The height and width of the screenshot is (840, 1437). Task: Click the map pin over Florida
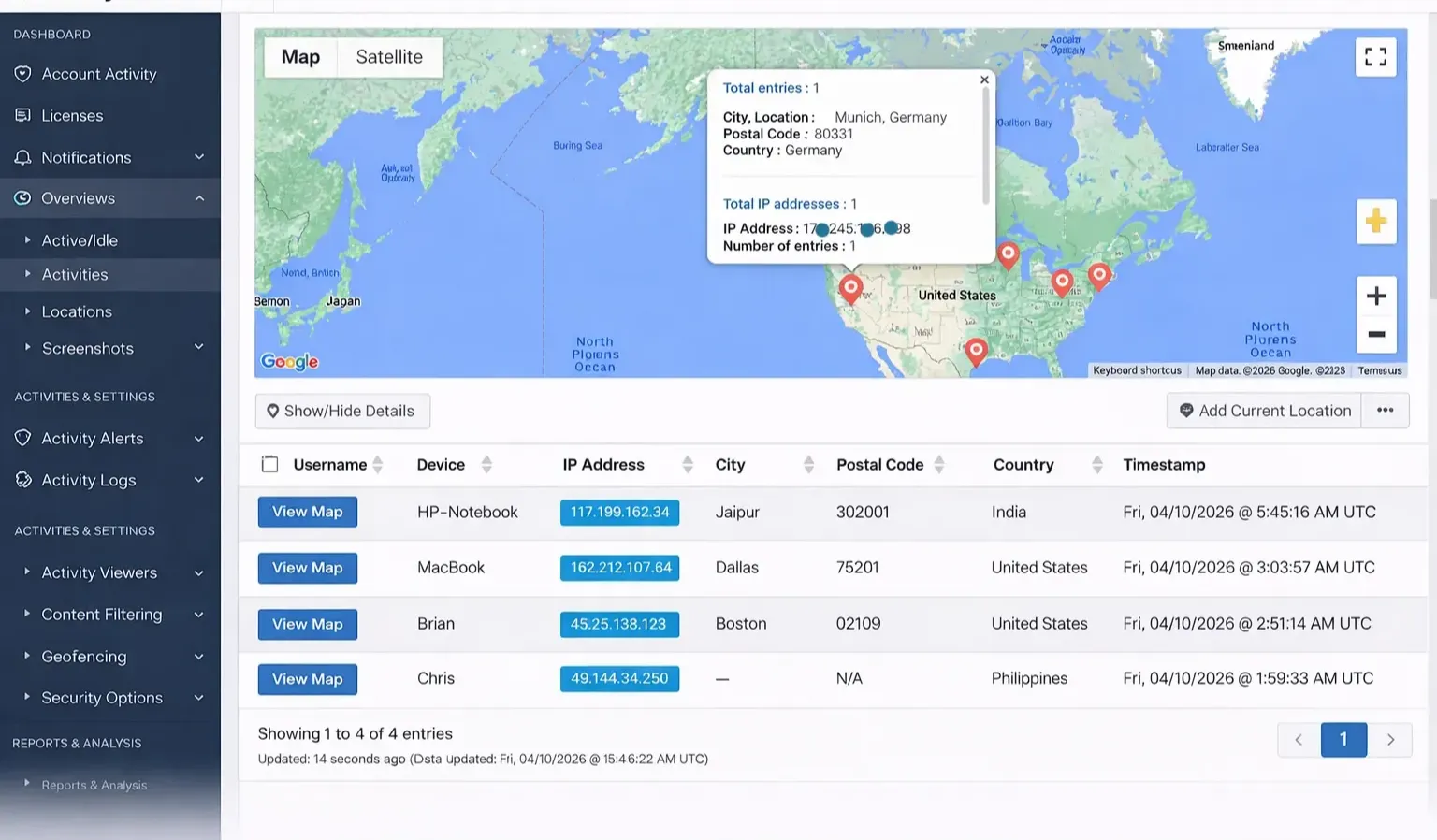[x=976, y=350]
